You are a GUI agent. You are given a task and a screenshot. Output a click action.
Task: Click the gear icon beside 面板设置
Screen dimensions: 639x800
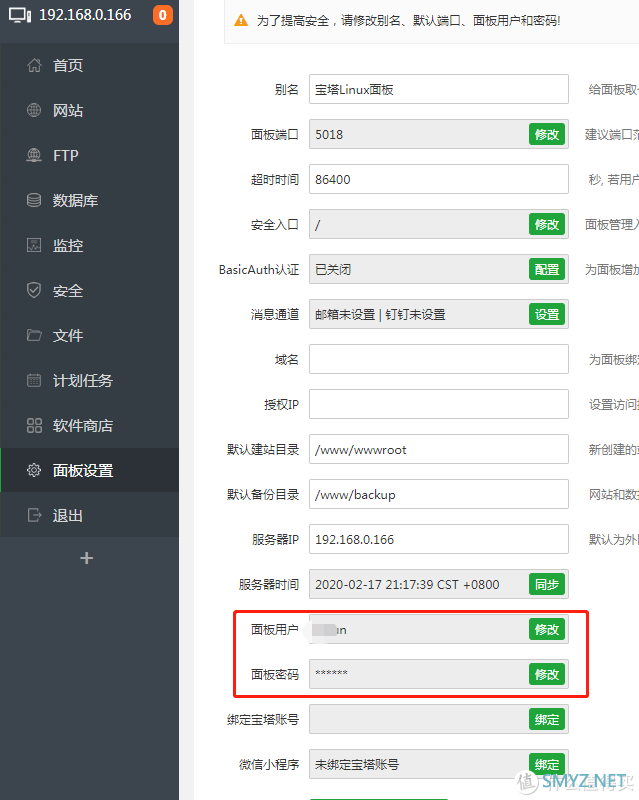(34, 470)
